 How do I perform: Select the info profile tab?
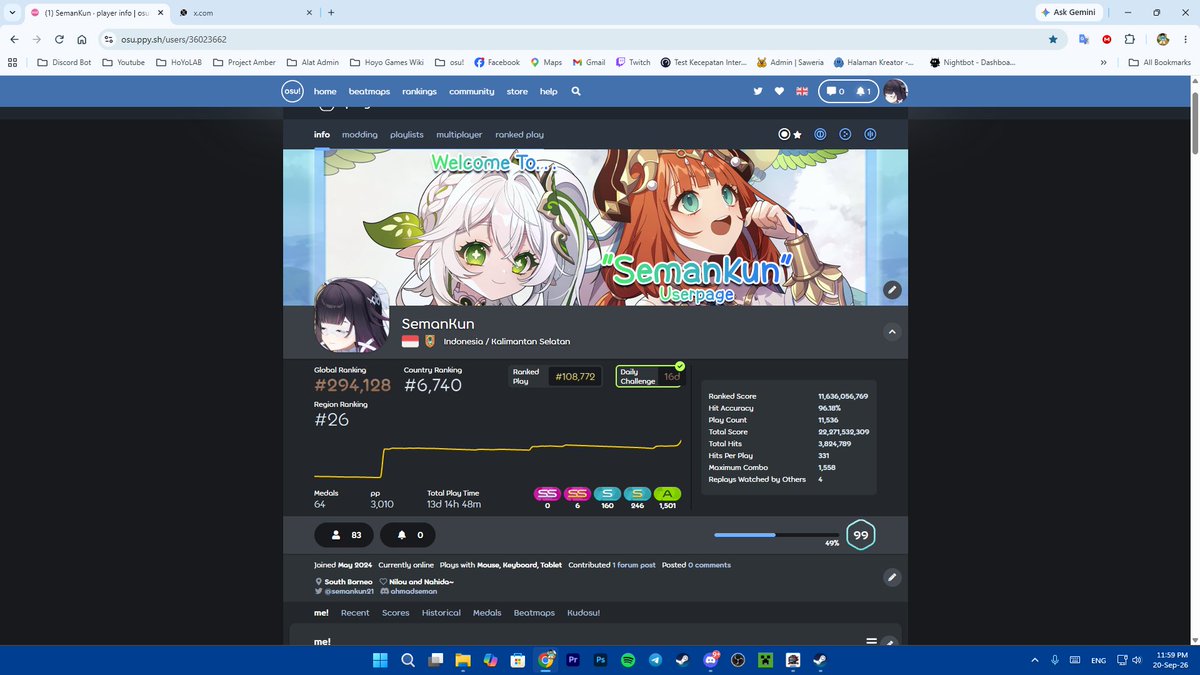(322, 134)
